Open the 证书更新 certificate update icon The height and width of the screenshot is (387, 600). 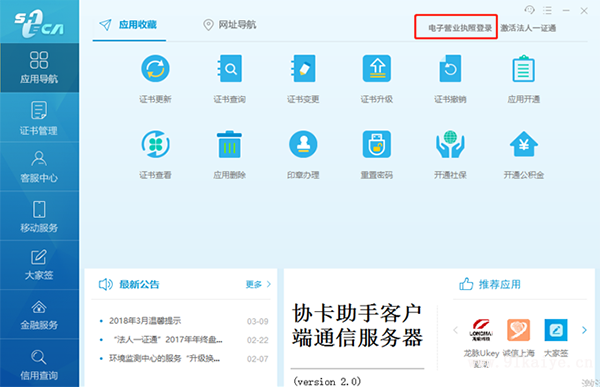[x=155, y=69]
